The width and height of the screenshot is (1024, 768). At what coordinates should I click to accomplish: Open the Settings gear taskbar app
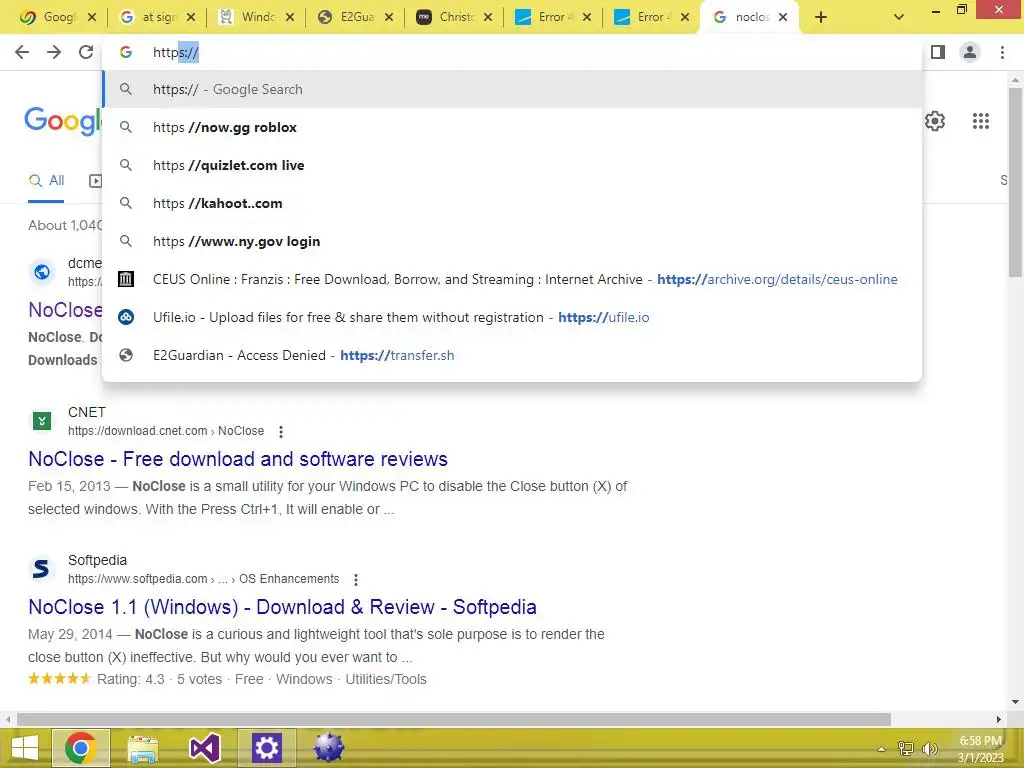coord(266,748)
